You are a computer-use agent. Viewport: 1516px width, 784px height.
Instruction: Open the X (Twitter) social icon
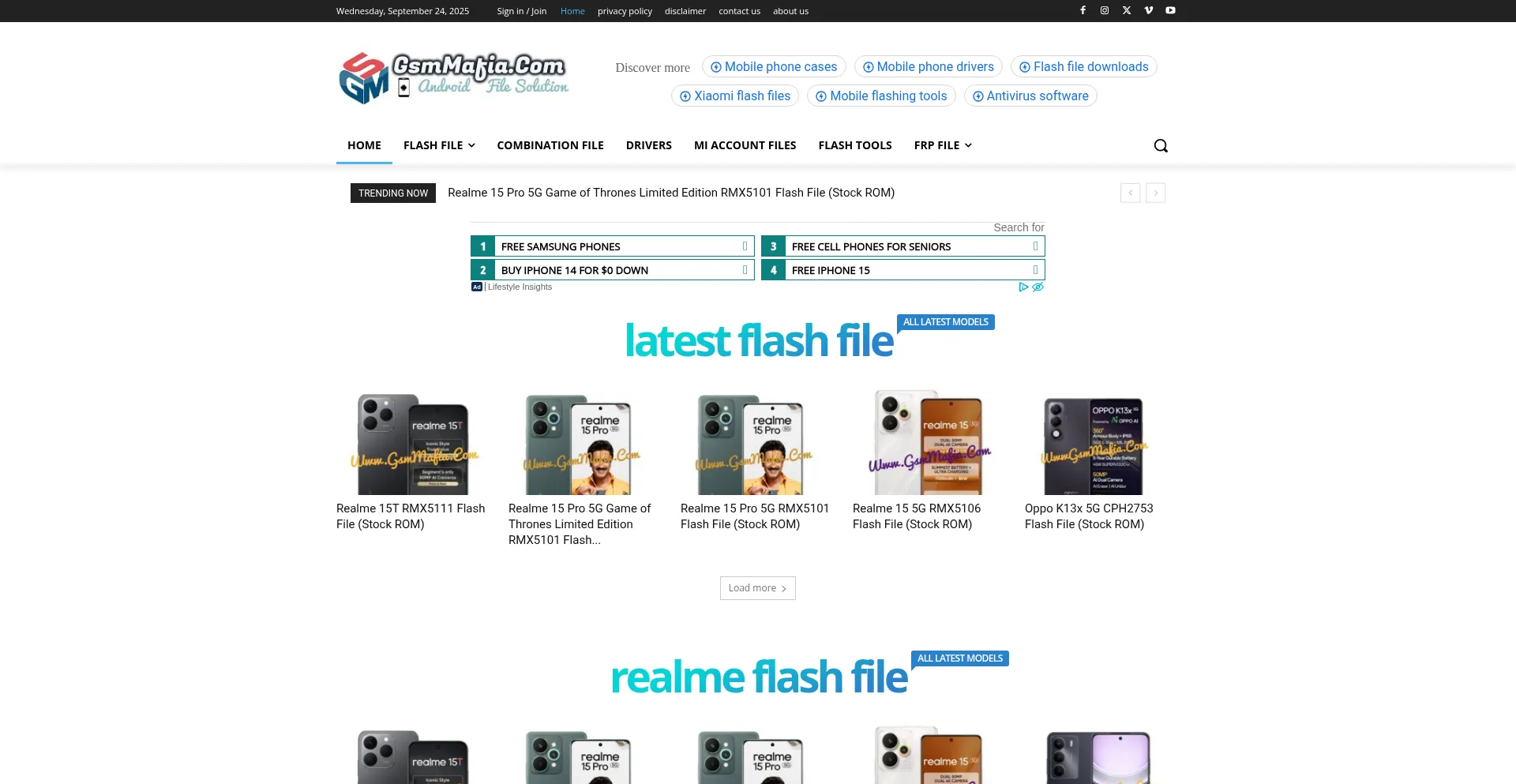(1127, 10)
